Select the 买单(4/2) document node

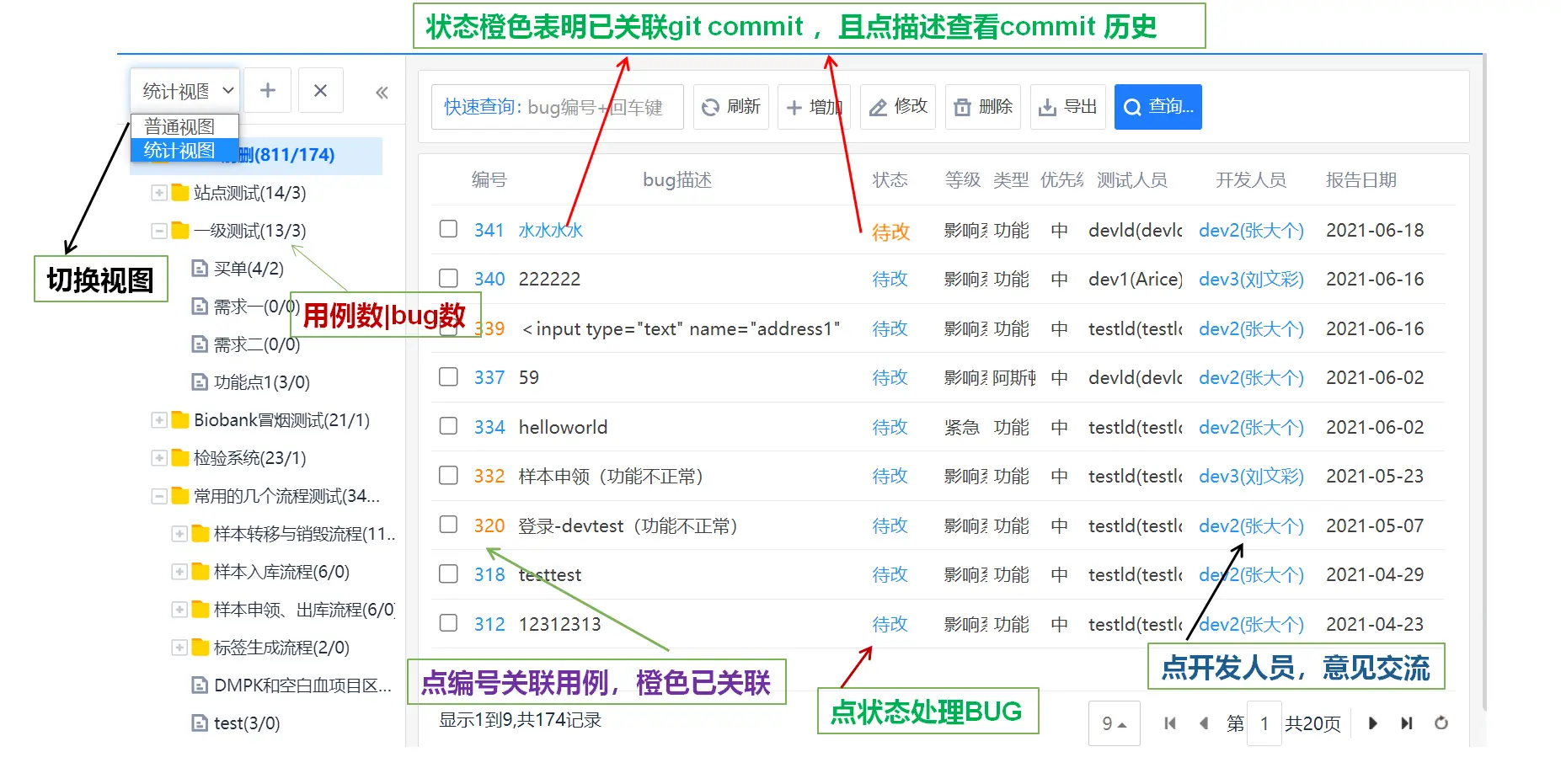click(238, 269)
